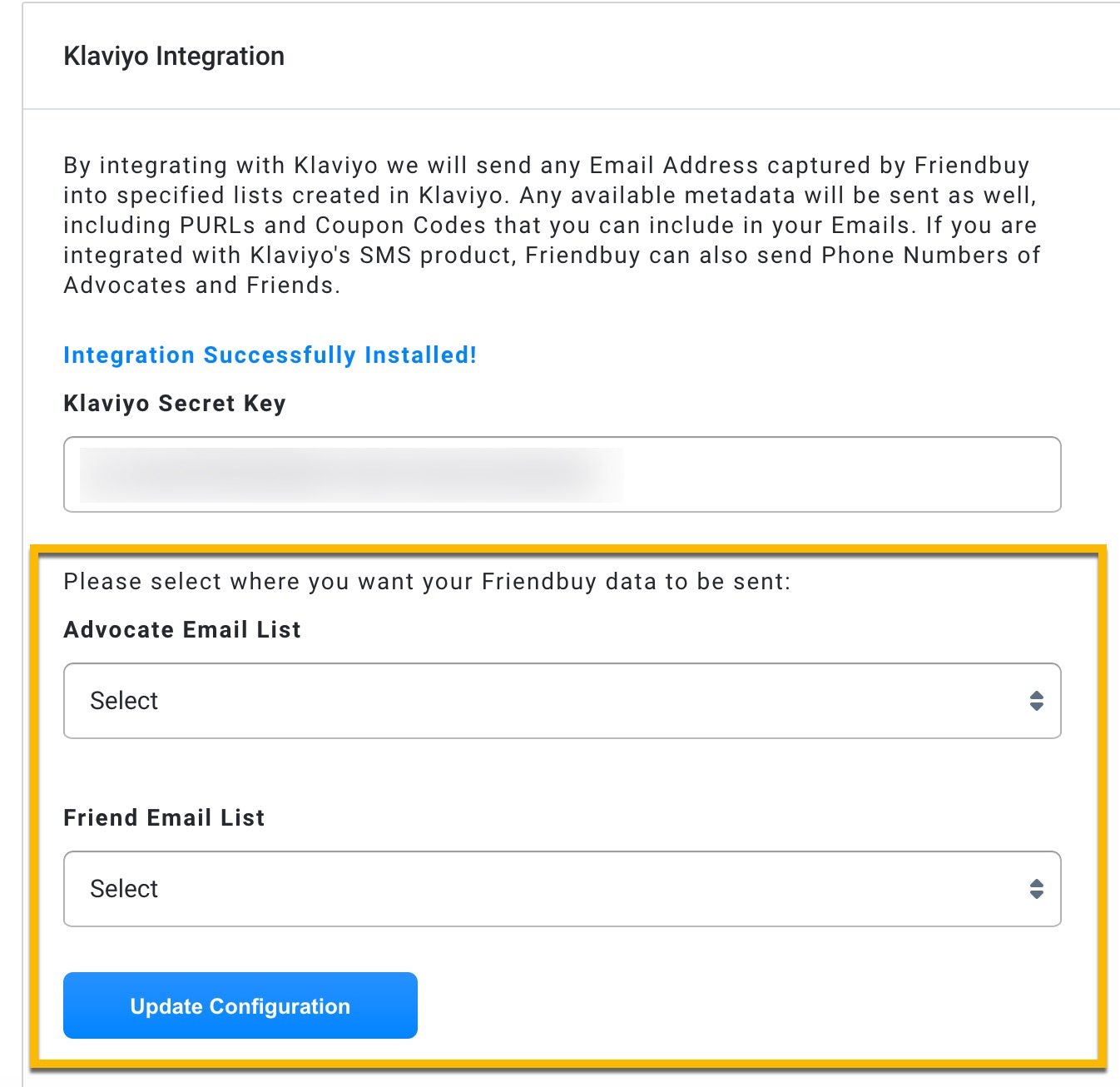Open the Friend Email List dropdown
This screenshot has height=1087, width=1120.
[562, 889]
